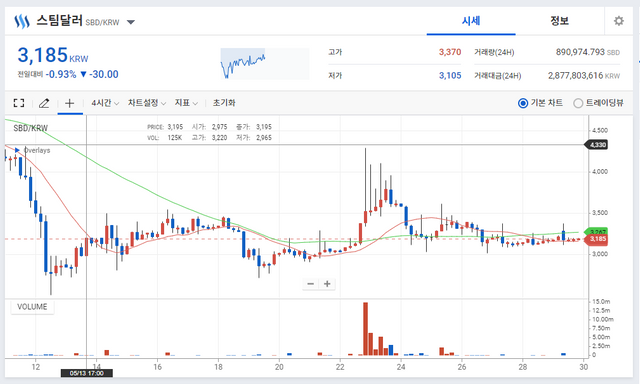Click the 3,185 current price tag on axis
This screenshot has height=384, width=640.
(x=596, y=239)
